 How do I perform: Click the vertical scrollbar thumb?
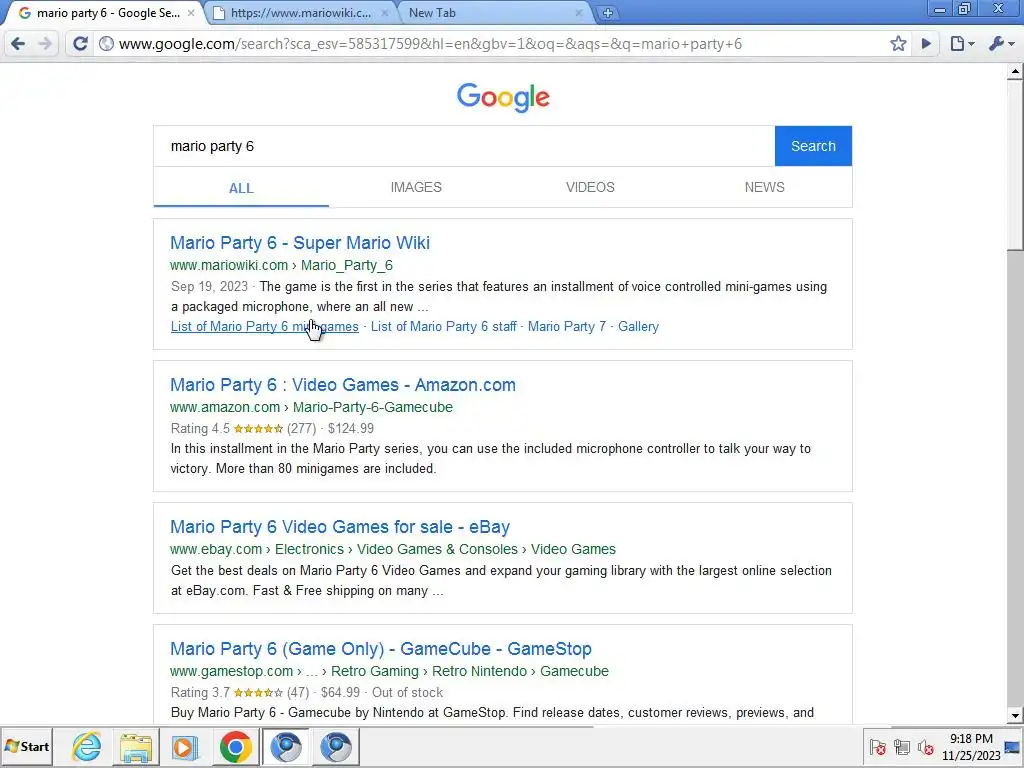coord(1015,165)
